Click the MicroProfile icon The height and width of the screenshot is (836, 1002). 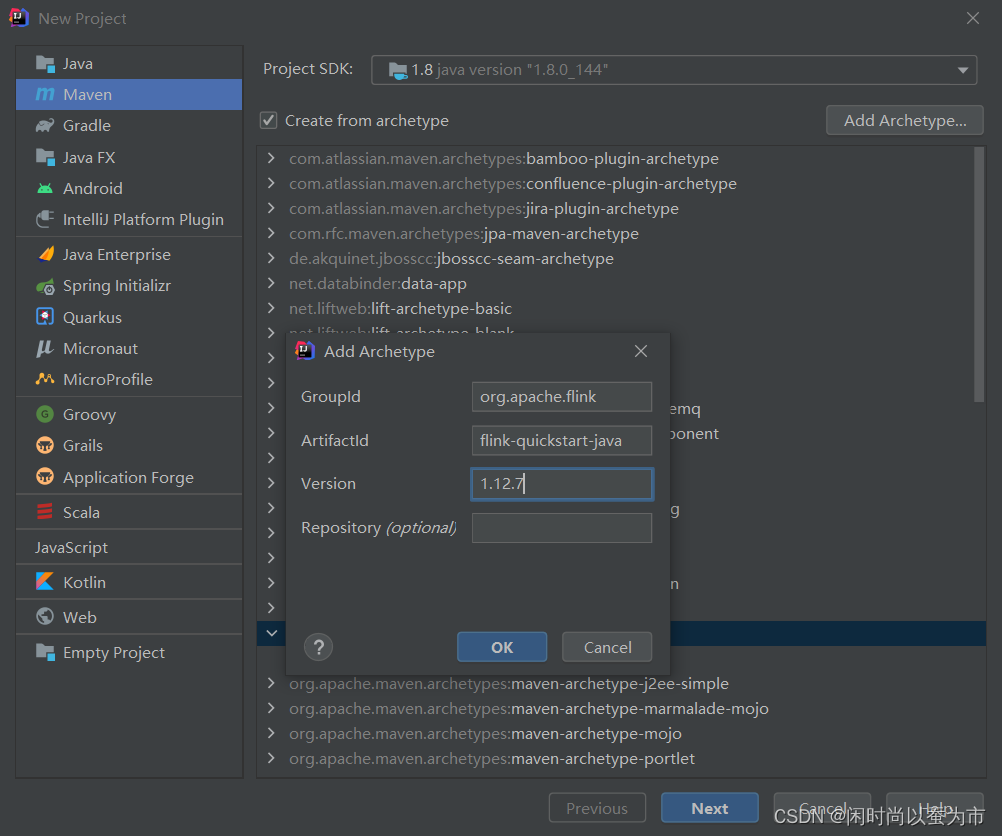click(45, 379)
